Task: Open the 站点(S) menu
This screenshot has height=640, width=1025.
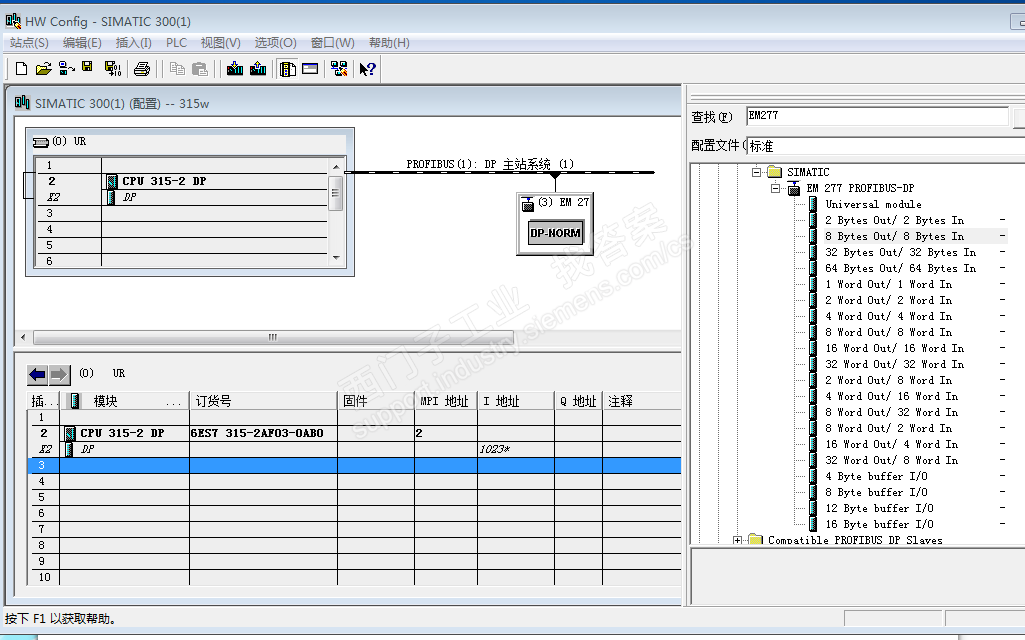Action: point(29,42)
